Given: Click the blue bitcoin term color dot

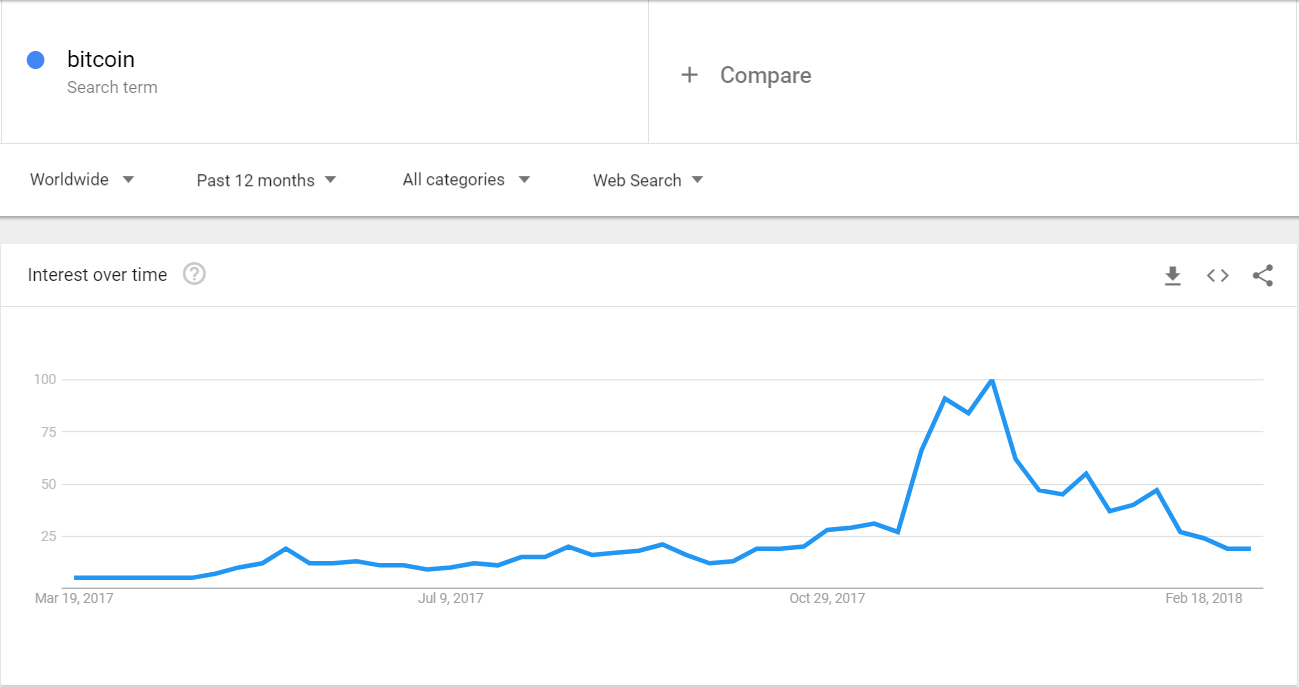Looking at the screenshot, I should 36,60.
